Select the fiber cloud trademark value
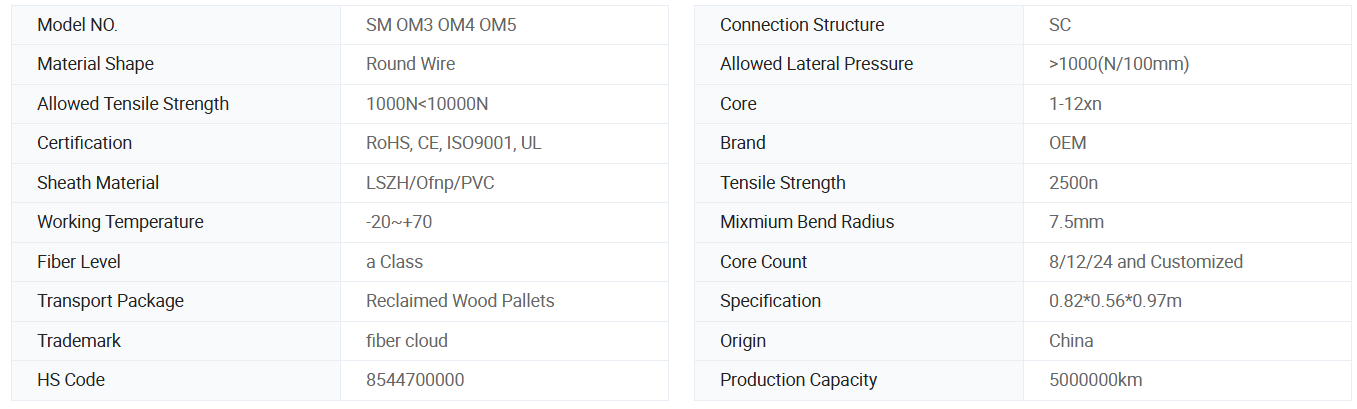 pos(407,341)
